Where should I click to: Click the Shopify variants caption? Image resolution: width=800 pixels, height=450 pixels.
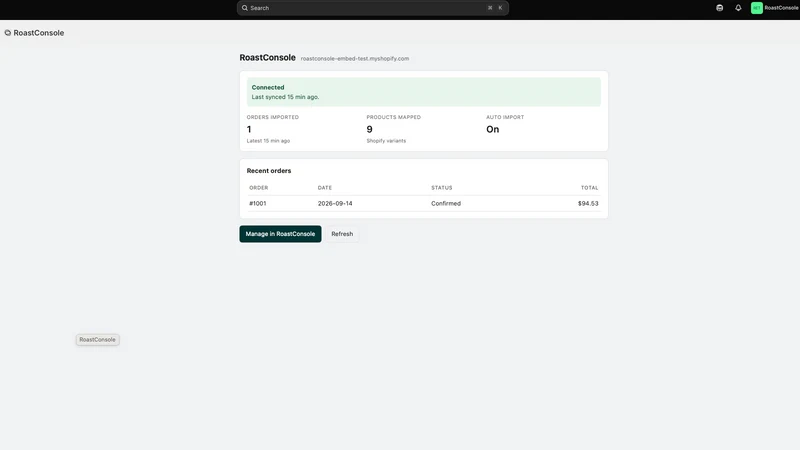coord(386,141)
